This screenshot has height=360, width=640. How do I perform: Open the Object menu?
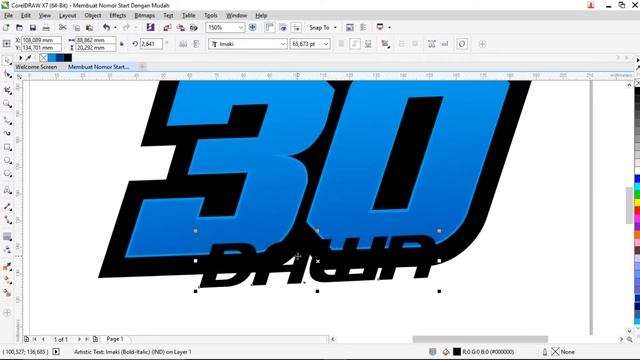(x=93, y=16)
